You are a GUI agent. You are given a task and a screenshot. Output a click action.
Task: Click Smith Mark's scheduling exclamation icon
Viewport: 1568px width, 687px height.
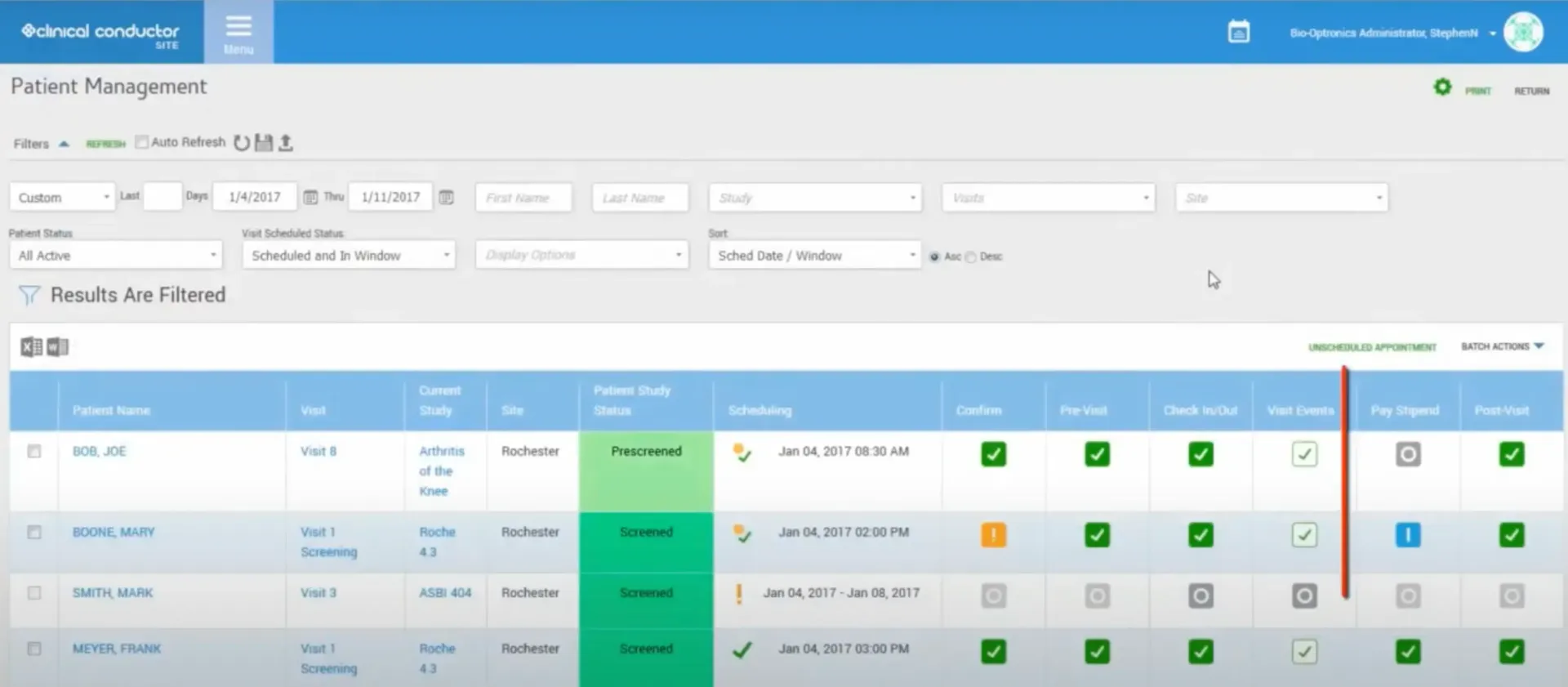(739, 594)
